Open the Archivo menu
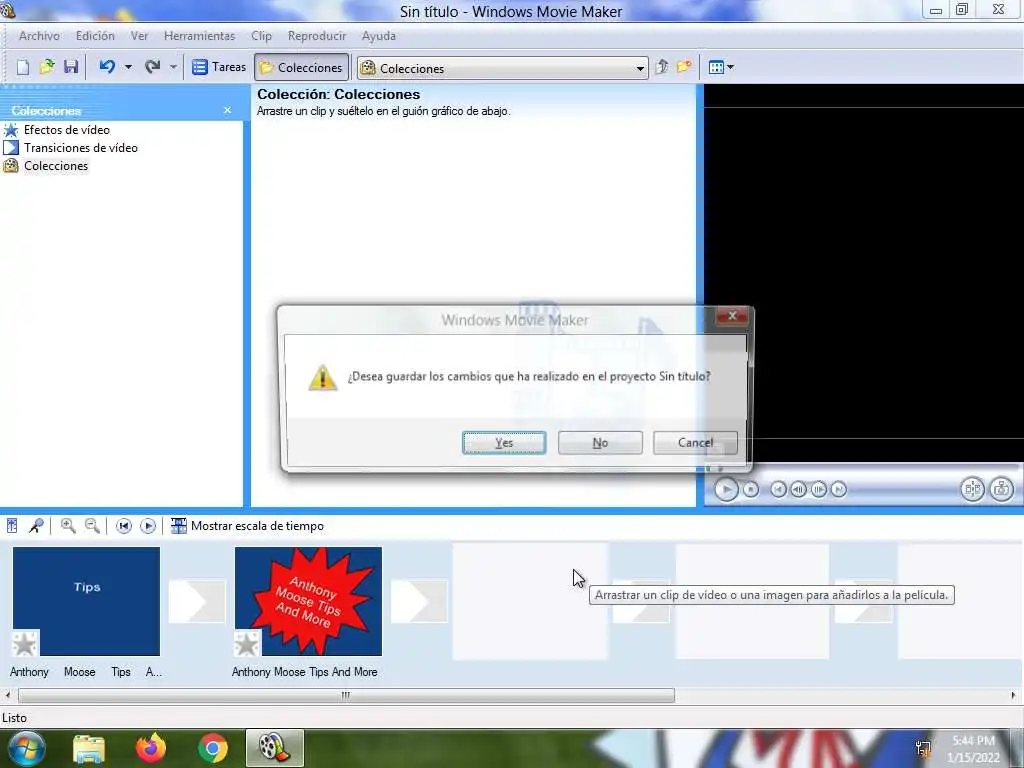 pyautogui.click(x=39, y=36)
